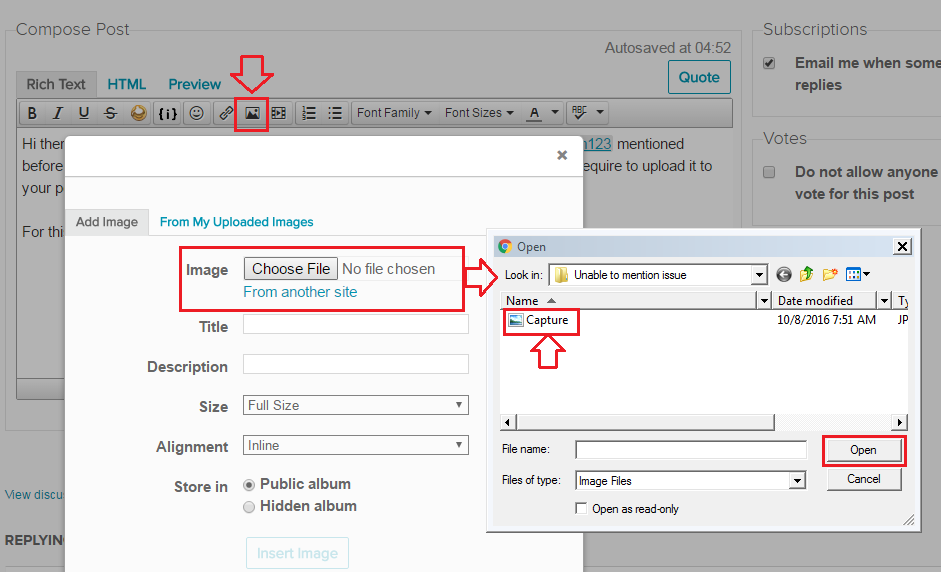Expand the Size dropdown showing Full Size
The image size is (941, 572).
[356, 405]
